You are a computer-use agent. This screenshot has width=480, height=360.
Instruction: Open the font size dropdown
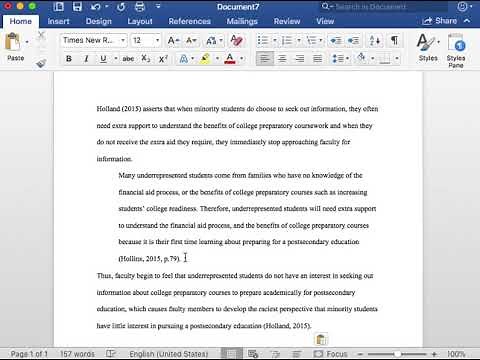(157, 40)
